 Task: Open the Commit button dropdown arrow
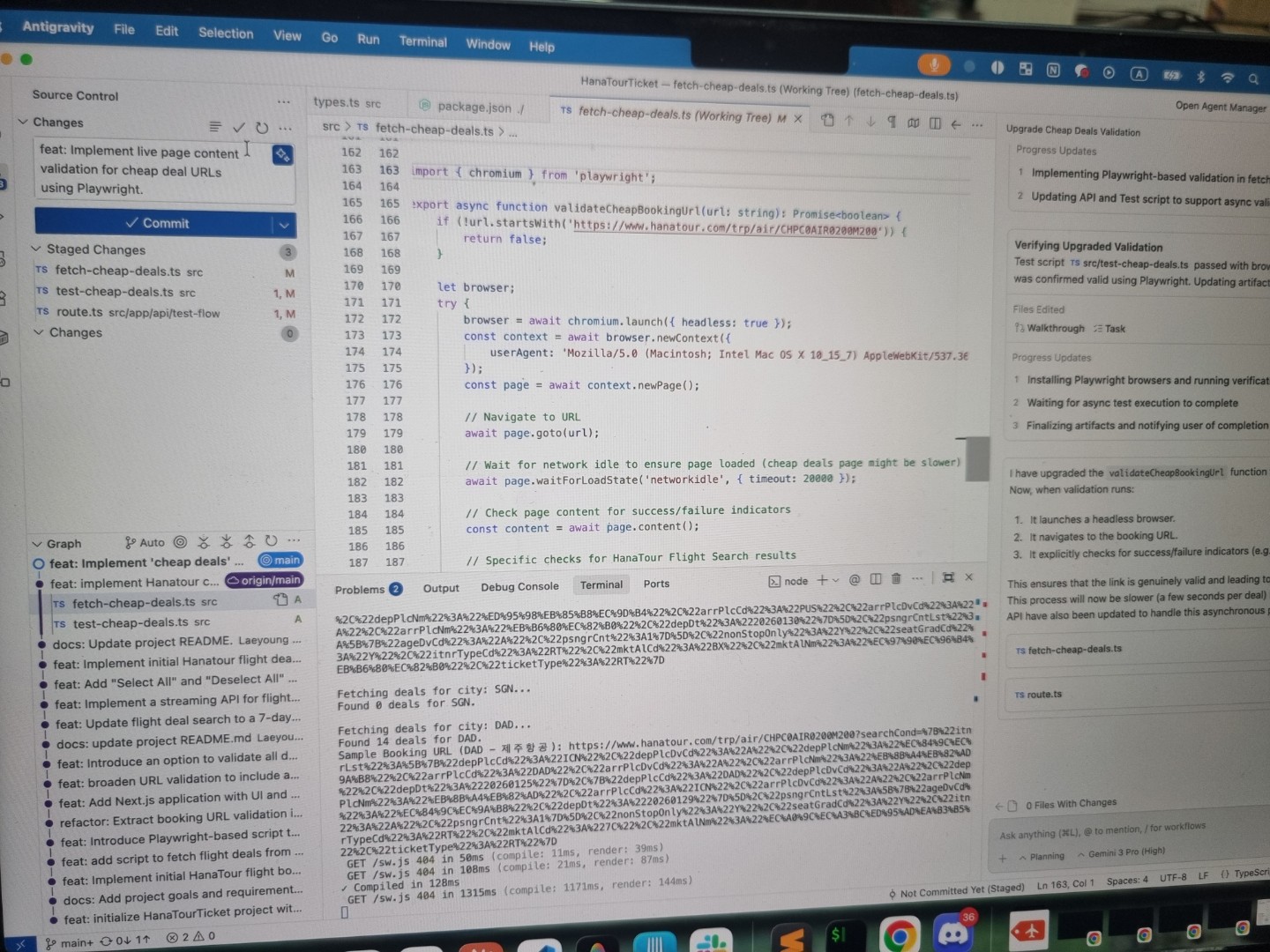(x=284, y=225)
